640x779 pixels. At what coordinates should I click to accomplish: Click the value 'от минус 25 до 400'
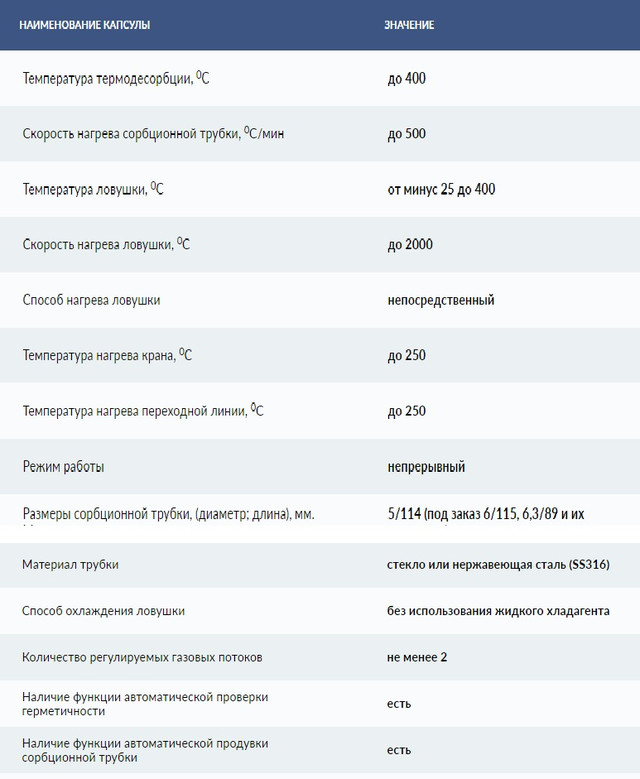(441, 189)
